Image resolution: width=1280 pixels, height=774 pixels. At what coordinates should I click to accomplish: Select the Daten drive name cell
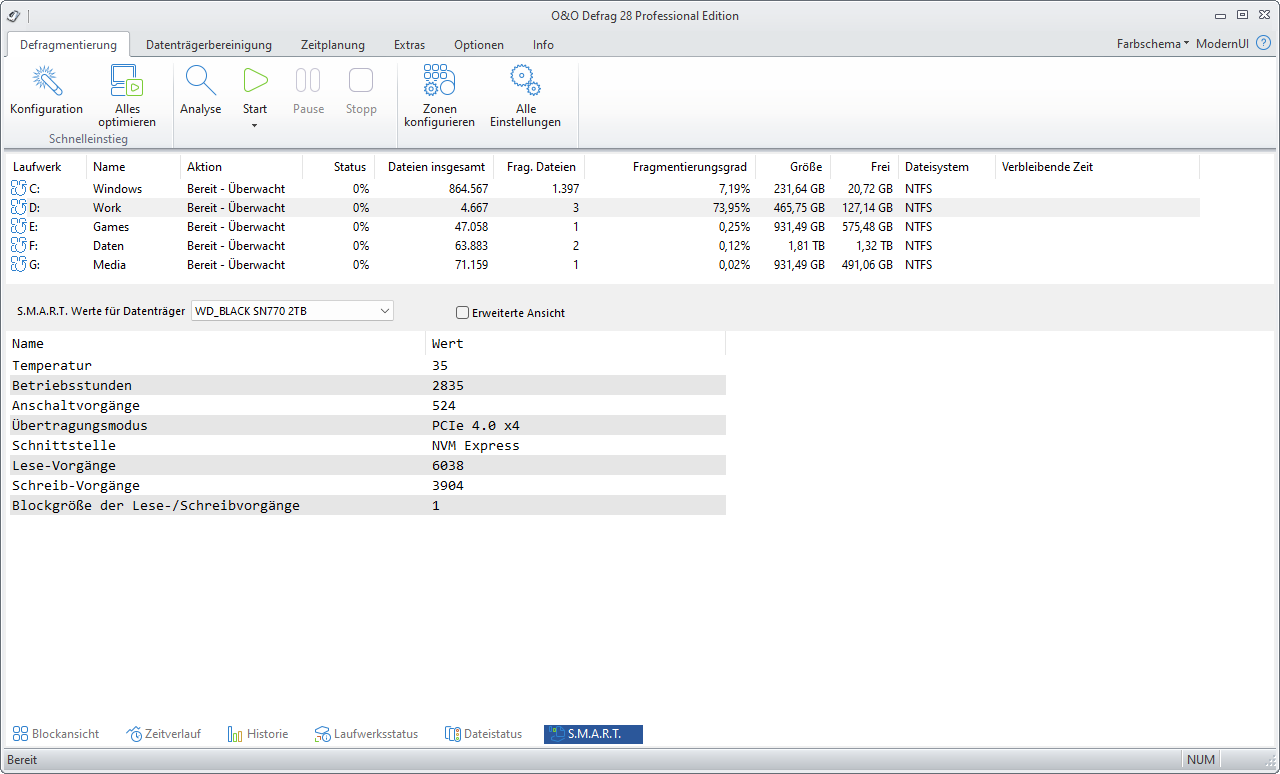coord(109,246)
